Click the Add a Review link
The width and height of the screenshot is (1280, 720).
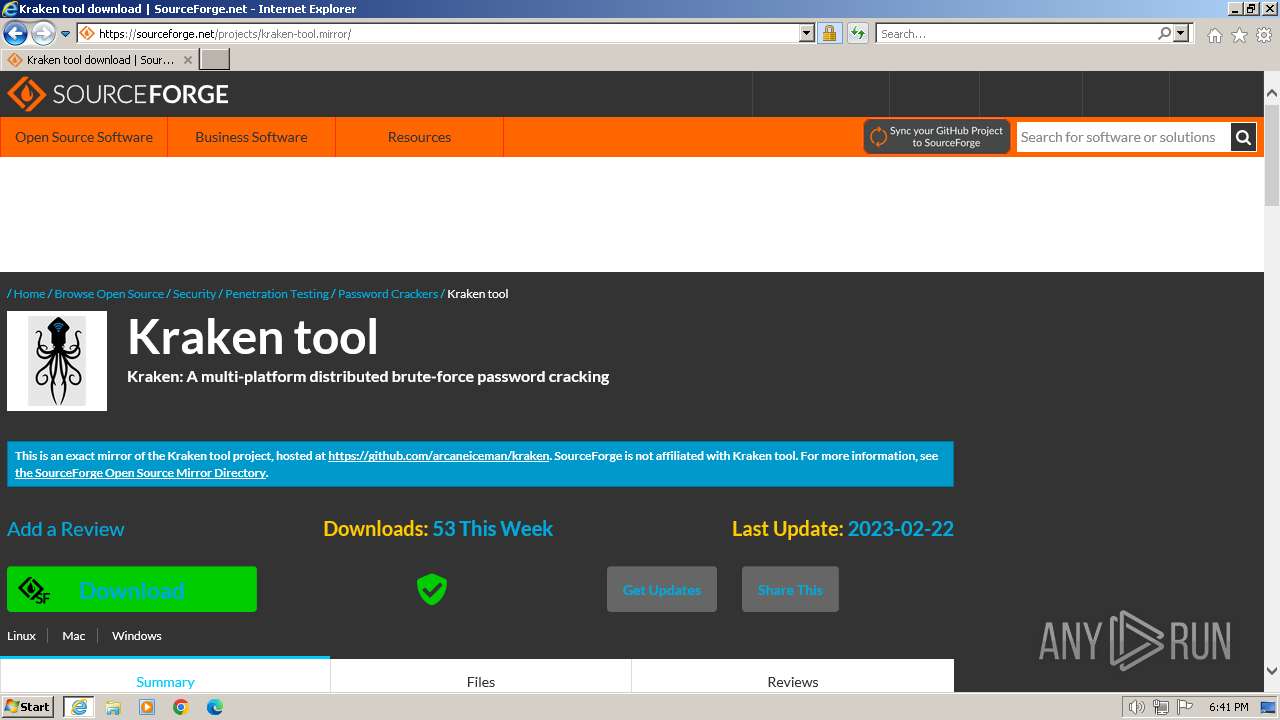pos(66,529)
